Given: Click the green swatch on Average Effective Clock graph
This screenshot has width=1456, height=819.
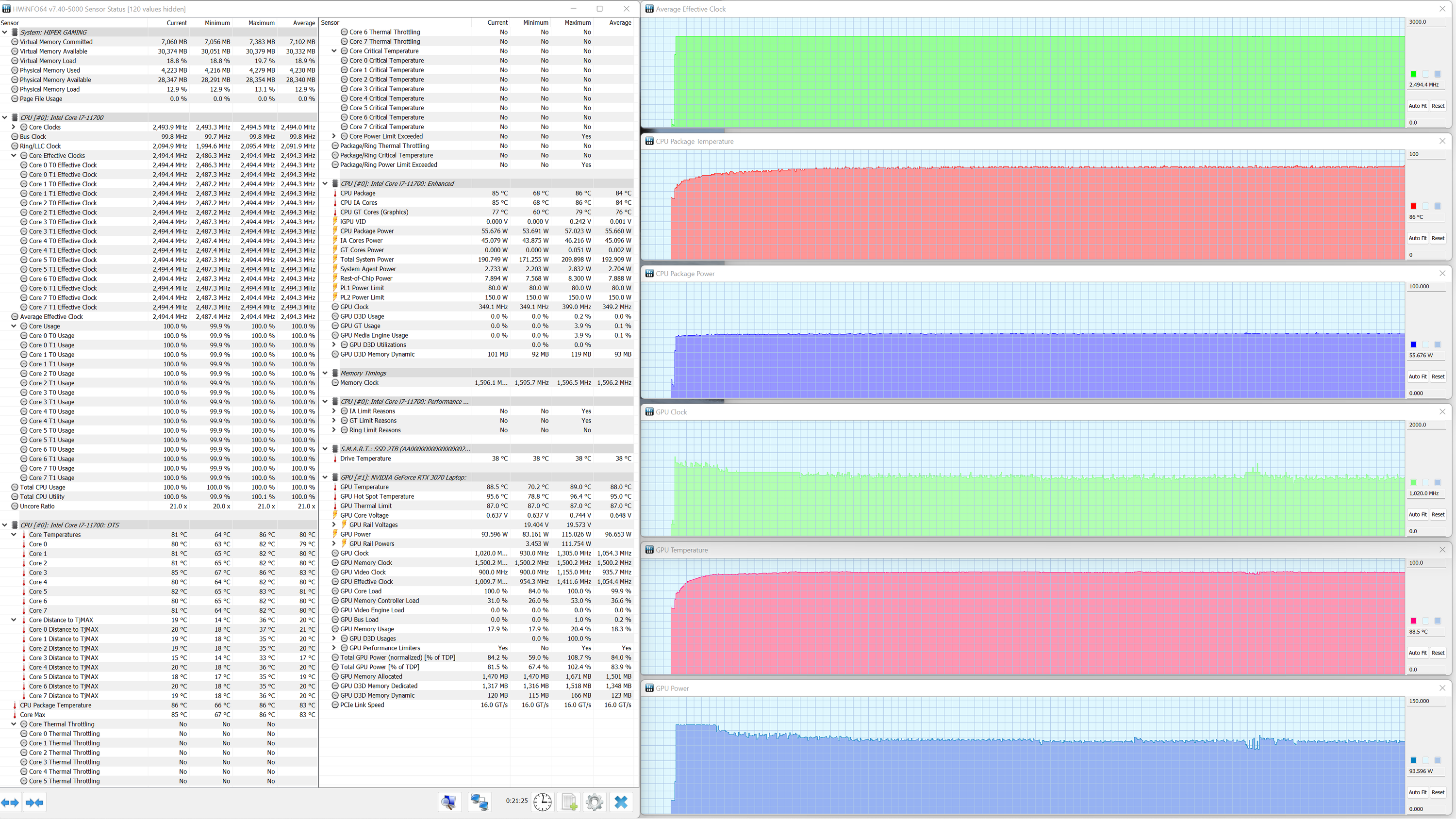Looking at the screenshot, I should tap(1413, 74).
